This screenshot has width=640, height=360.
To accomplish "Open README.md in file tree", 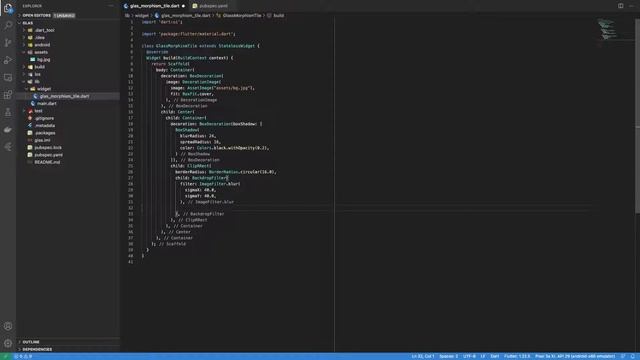I will click(47, 162).
